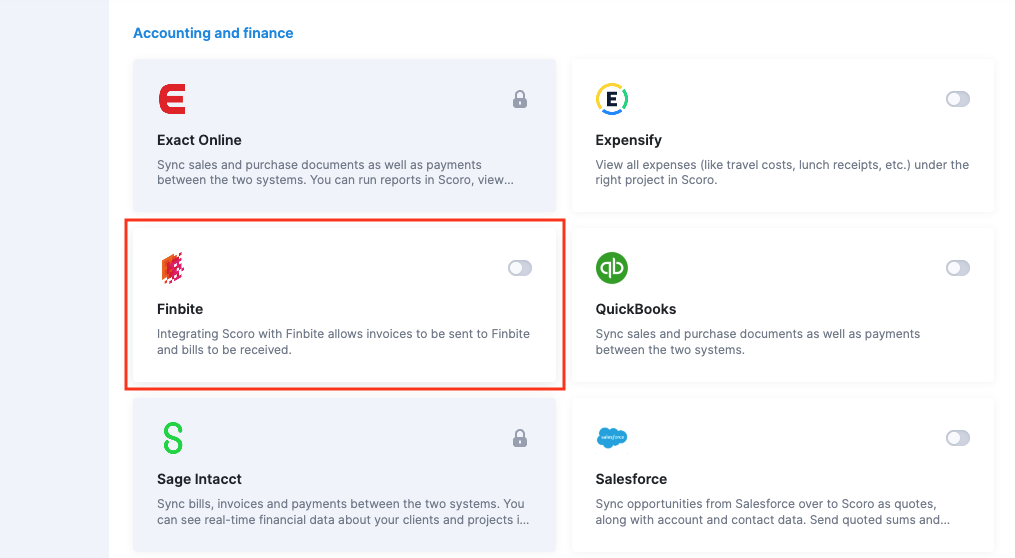The height and width of the screenshot is (558, 1015).
Task: Switch on the QuickBooks toggle
Action: (x=957, y=268)
